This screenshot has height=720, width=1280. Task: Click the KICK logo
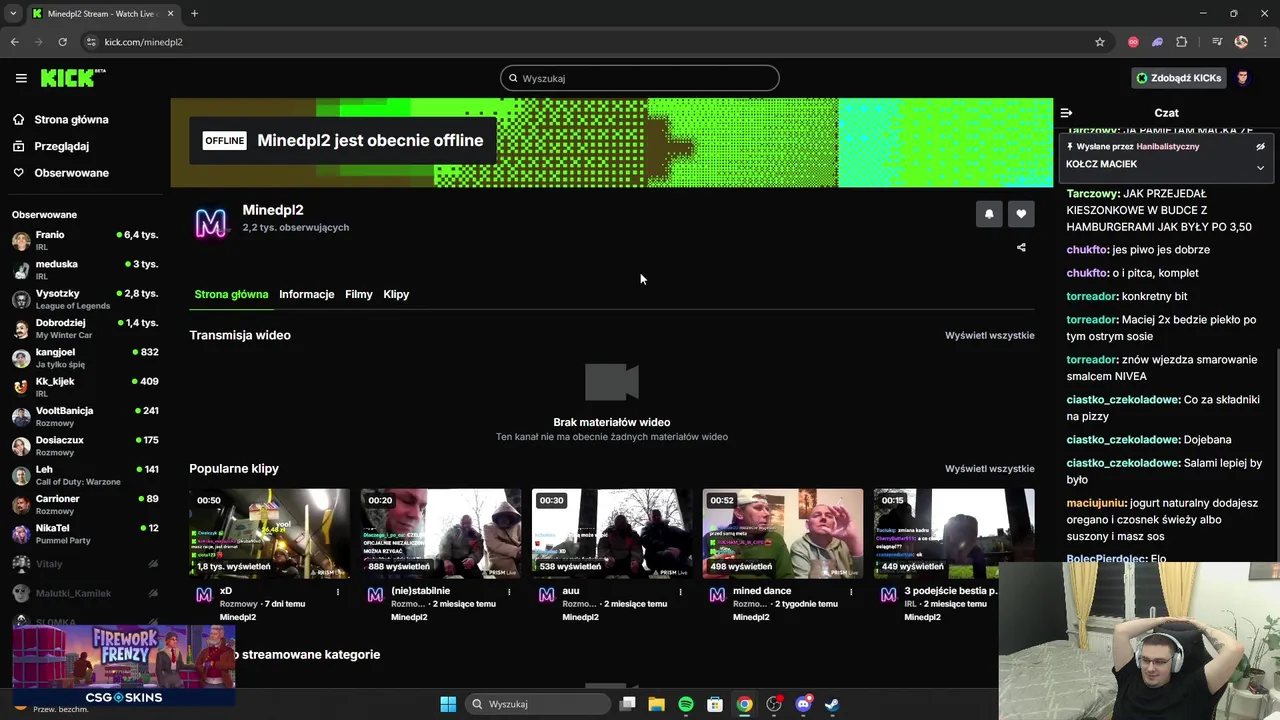pyautogui.click(x=73, y=78)
